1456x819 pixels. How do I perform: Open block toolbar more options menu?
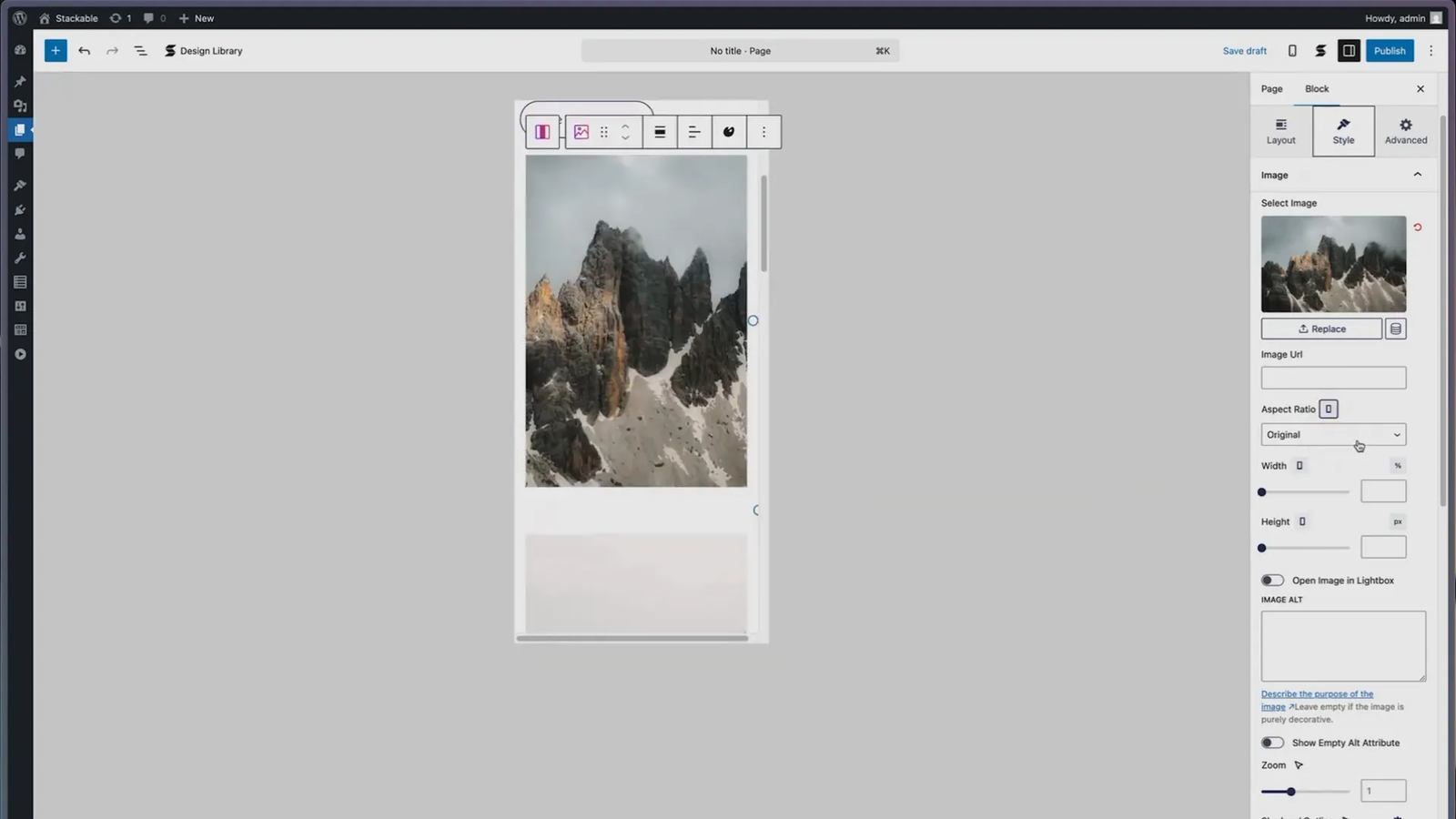pos(763,132)
